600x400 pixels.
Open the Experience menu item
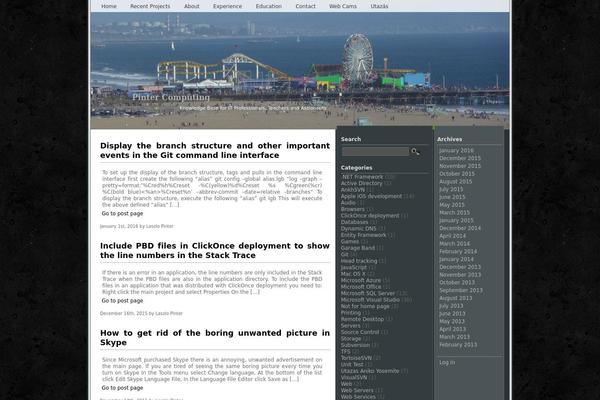(227, 6)
